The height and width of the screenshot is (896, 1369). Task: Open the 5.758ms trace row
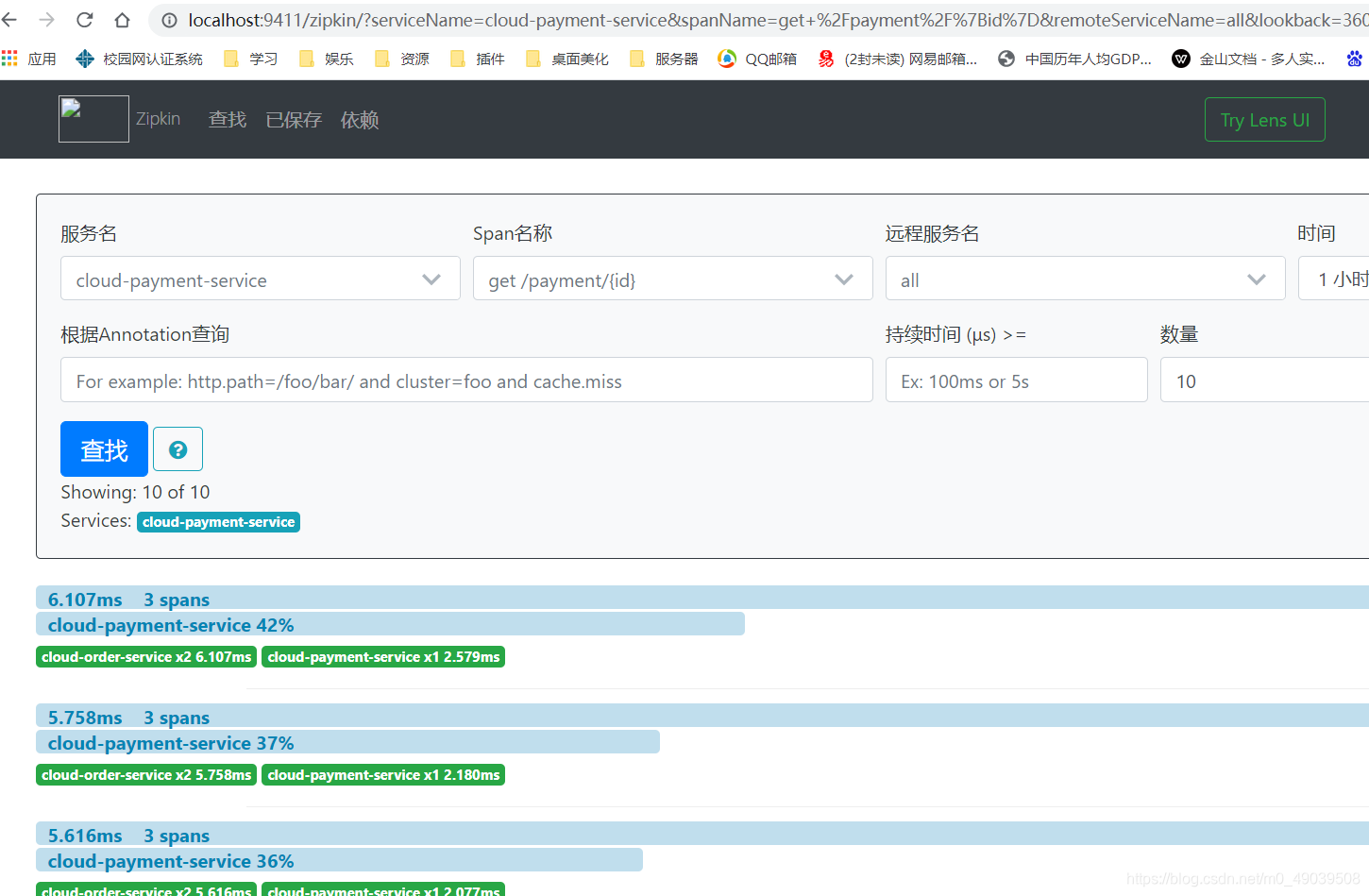coord(702,716)
